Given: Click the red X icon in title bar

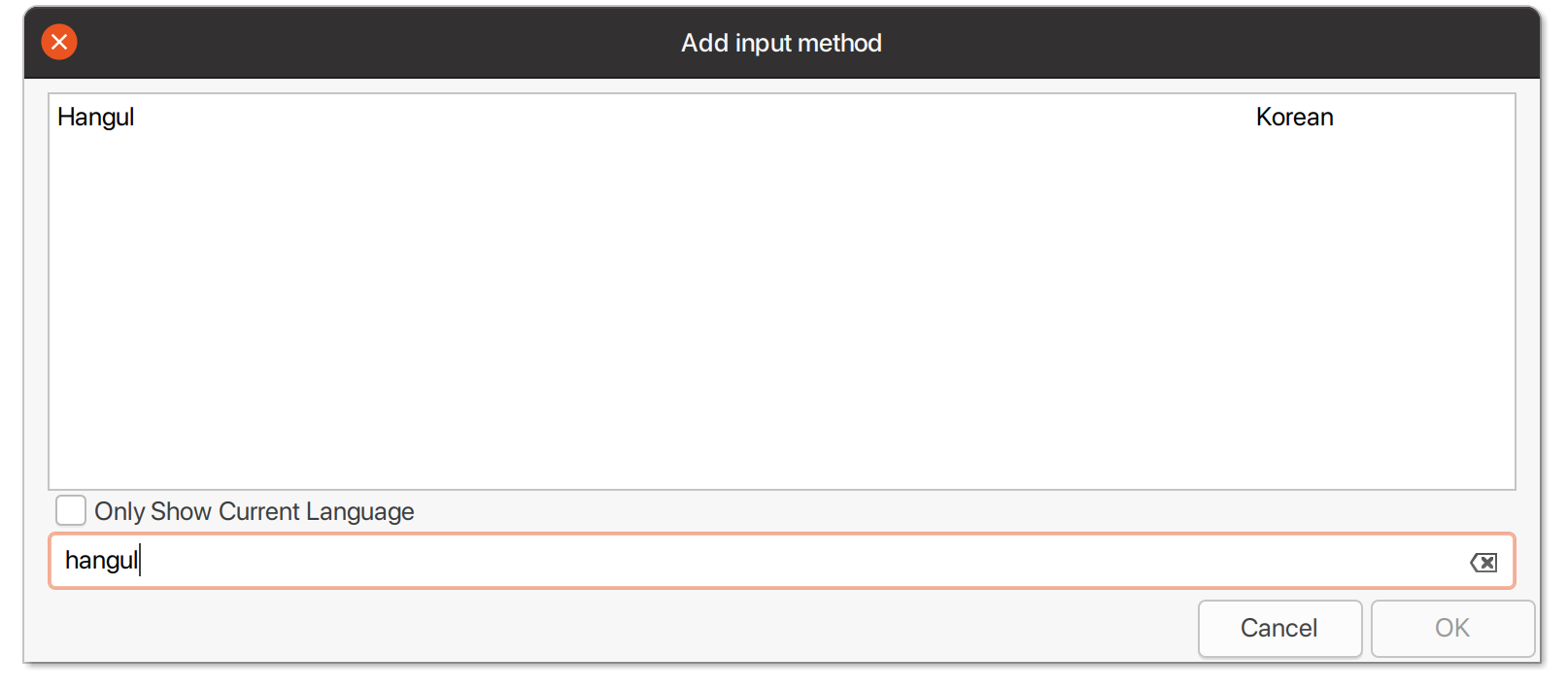Looking at the screenshot, I should coord(59,42).
